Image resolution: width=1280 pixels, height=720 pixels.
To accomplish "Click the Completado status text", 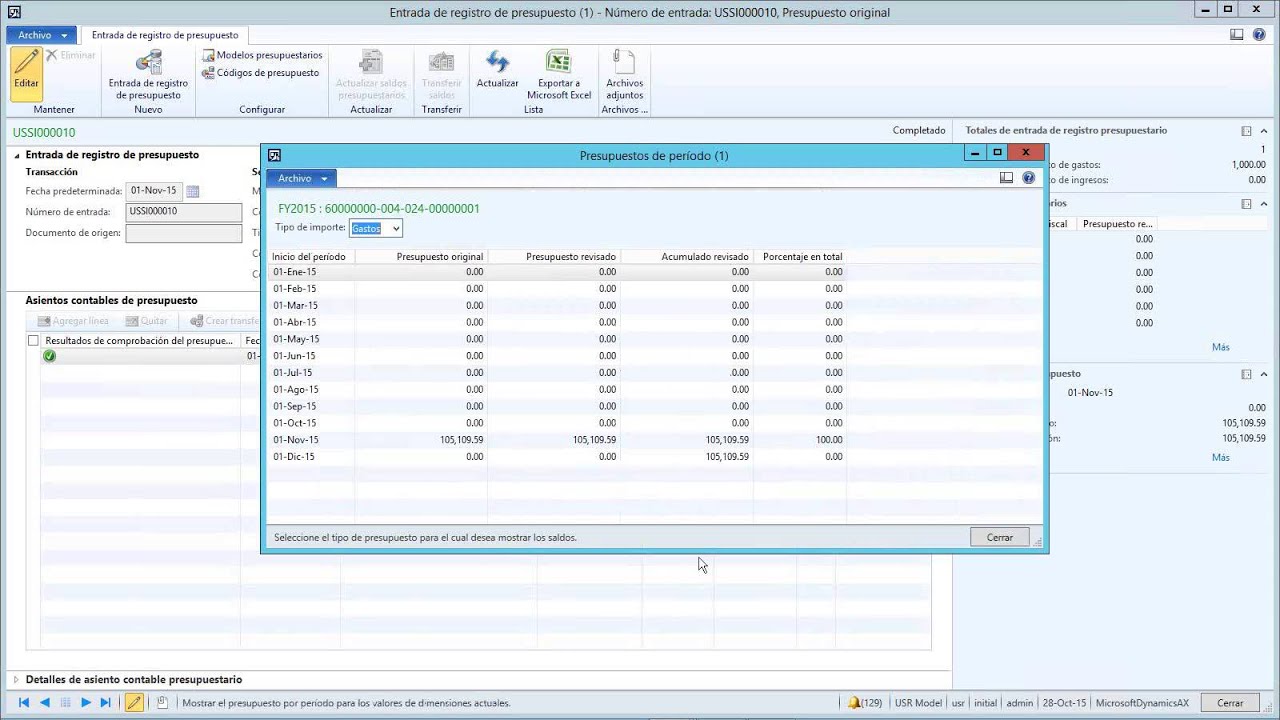I will tap(919, 130).
